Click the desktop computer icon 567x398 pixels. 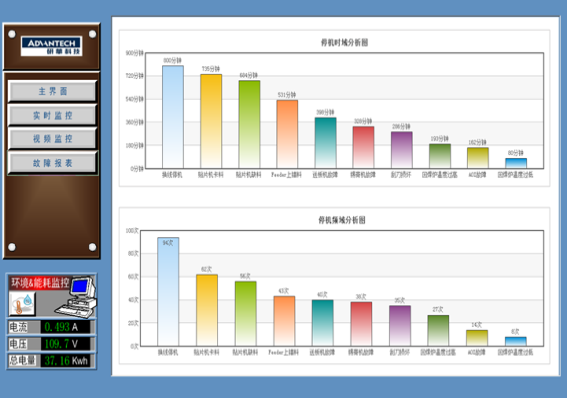tap(77, 297)
